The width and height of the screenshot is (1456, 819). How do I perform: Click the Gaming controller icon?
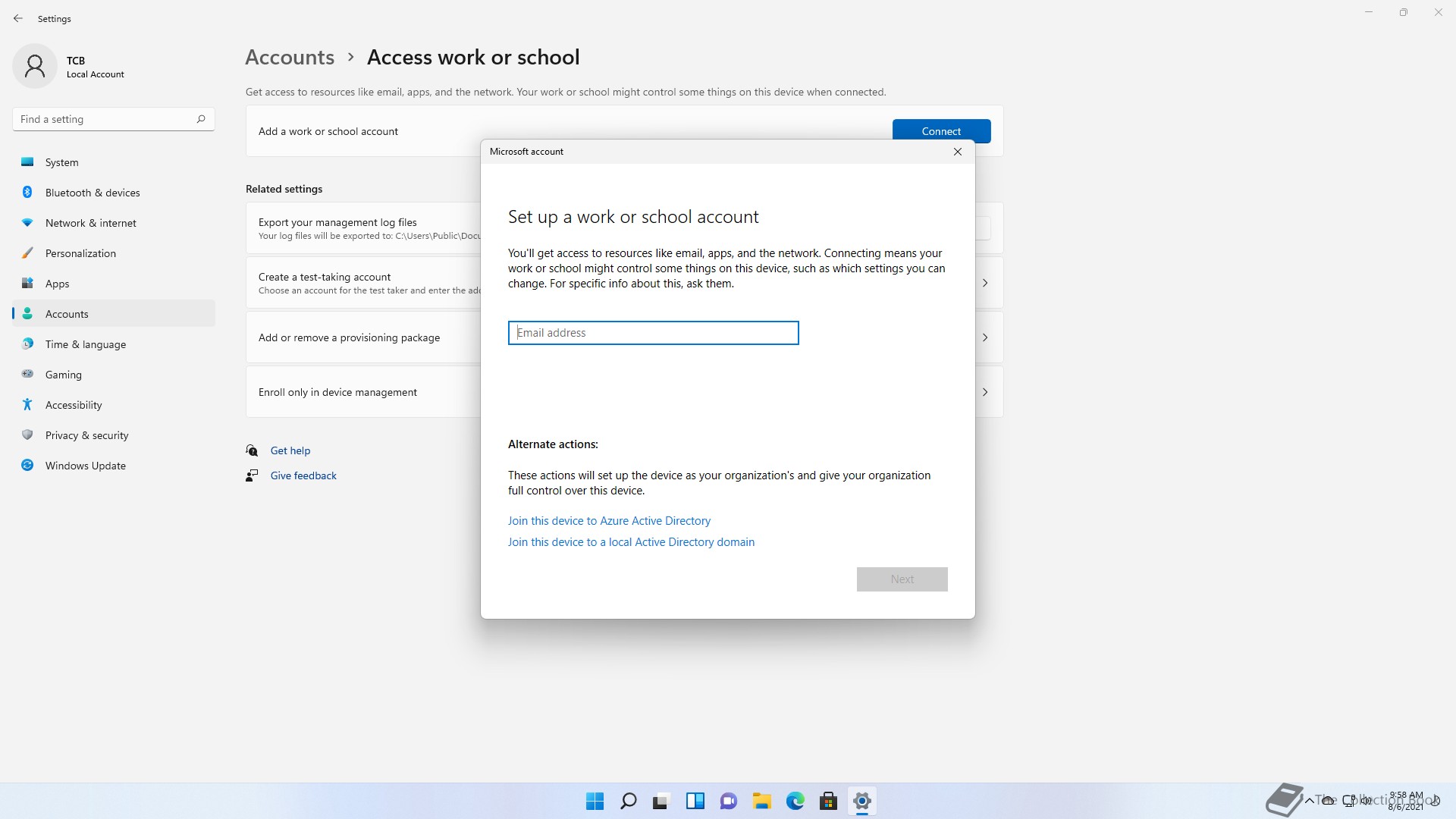tap(27, 374)
